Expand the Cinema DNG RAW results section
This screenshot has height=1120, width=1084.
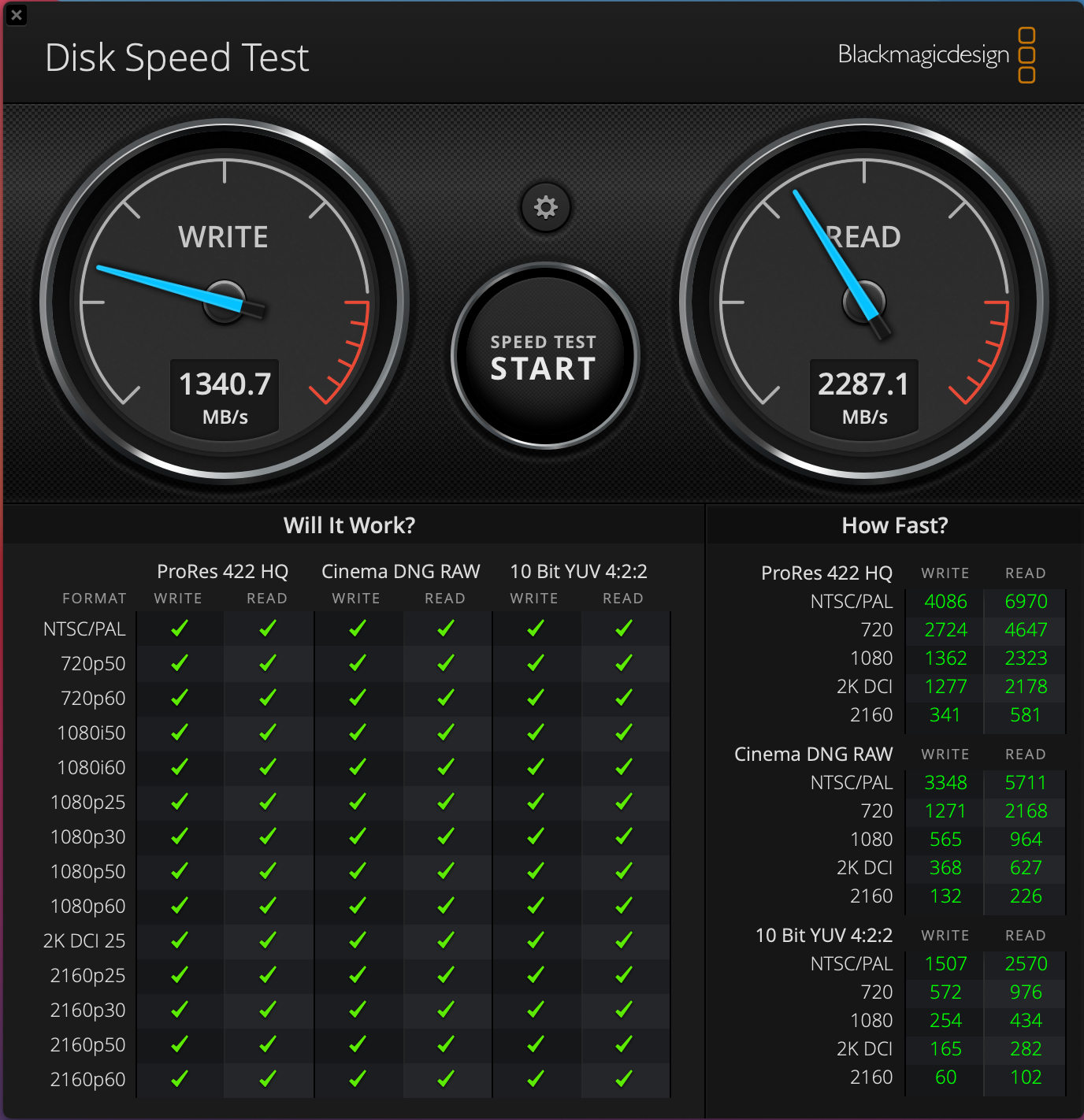(x=813, y=754)
